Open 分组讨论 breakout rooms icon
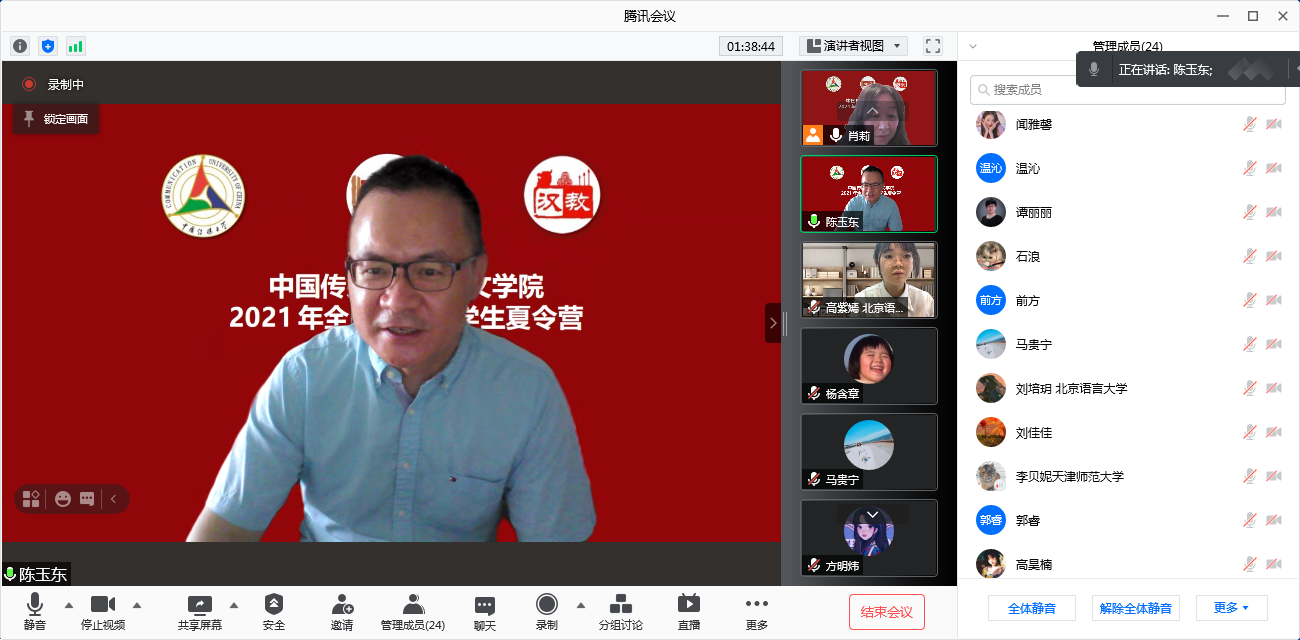Image resolution: width=1300 pixels, height=640 pixels. point(621,605)
